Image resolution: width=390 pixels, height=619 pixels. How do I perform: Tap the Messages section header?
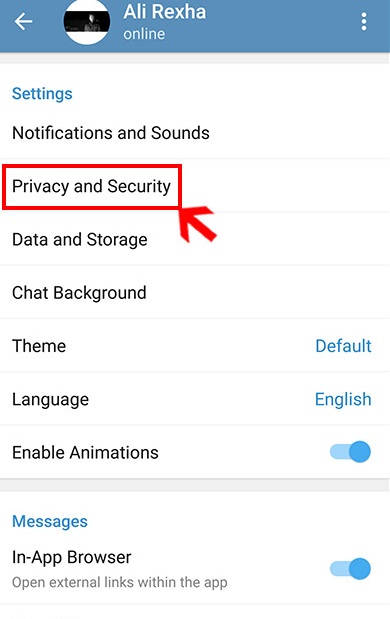[50, 521]
